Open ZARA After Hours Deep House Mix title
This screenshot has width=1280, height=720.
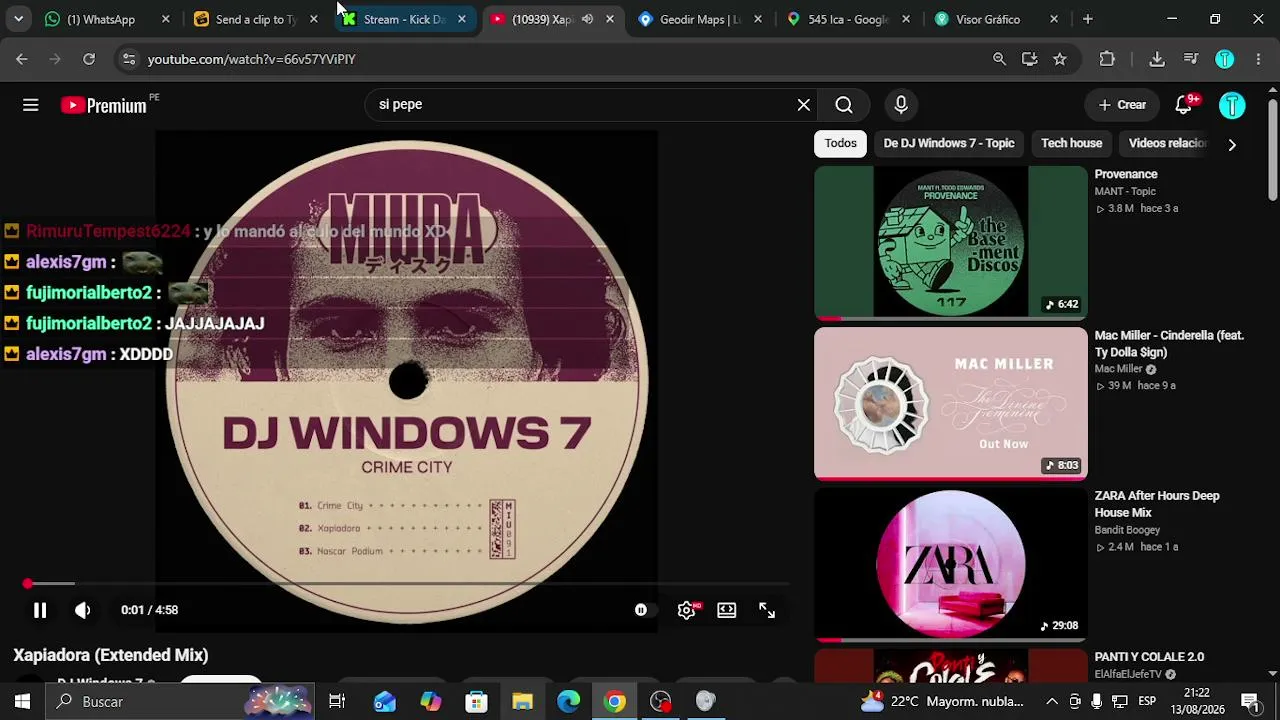click(1157, 504)
